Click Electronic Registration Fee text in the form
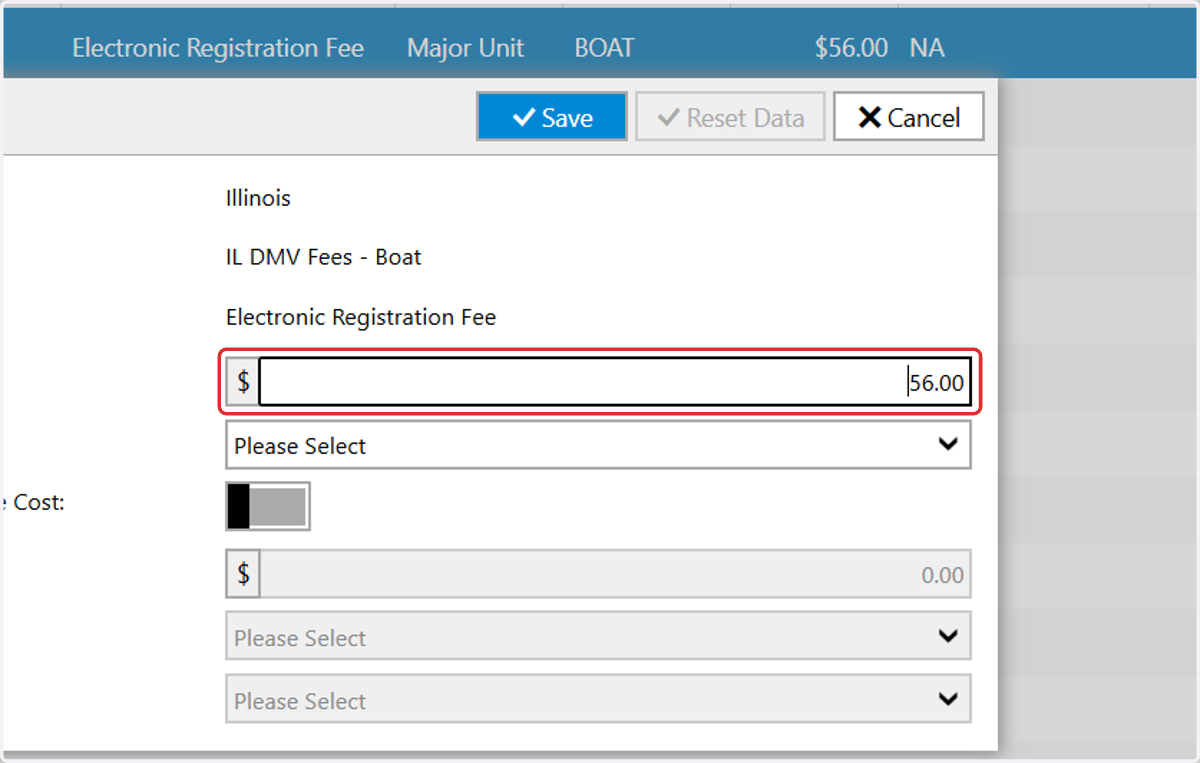 tap(361, 318)
